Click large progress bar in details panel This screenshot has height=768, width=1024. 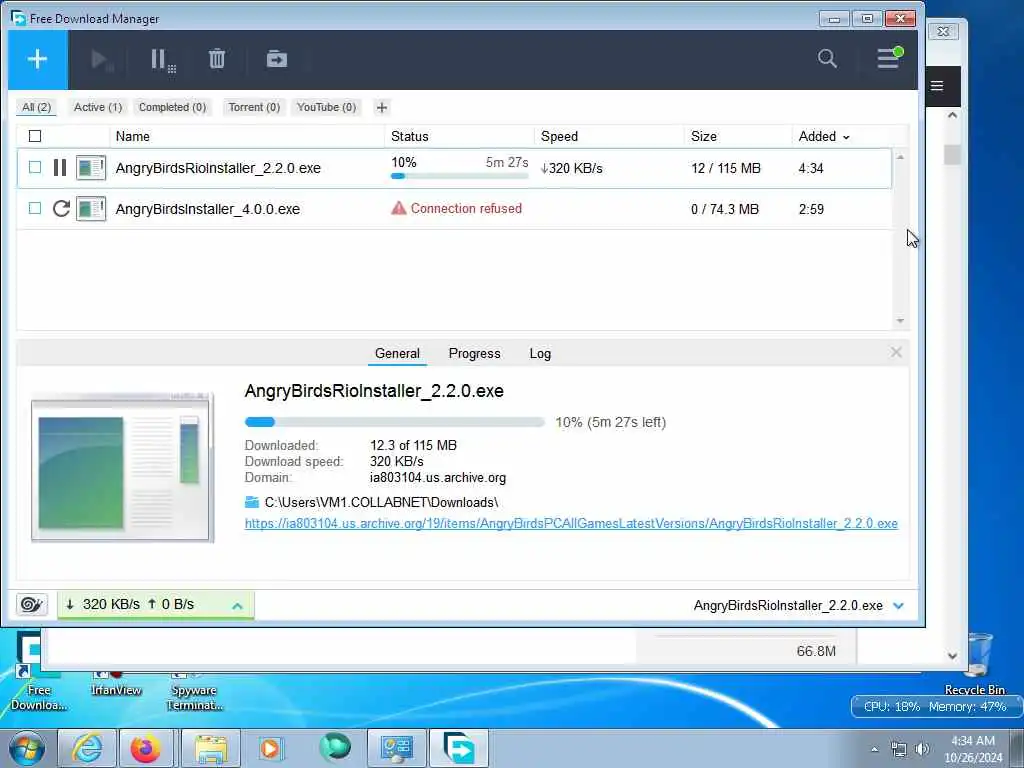click(x=394, y=422)
